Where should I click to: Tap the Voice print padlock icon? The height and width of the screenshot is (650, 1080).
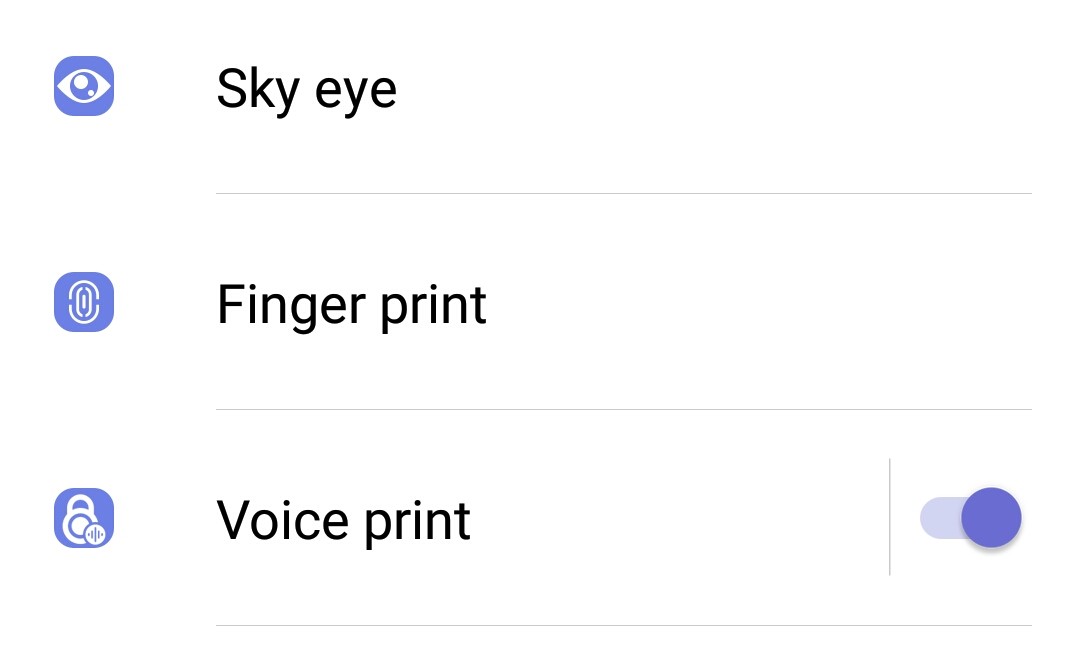[x=84, y=518]
